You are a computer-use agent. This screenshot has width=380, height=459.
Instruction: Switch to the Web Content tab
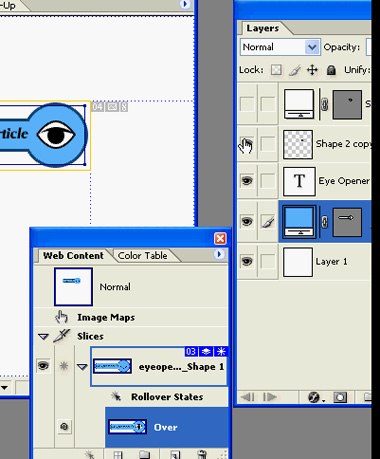pyautogui.click(x=73, y=256)
